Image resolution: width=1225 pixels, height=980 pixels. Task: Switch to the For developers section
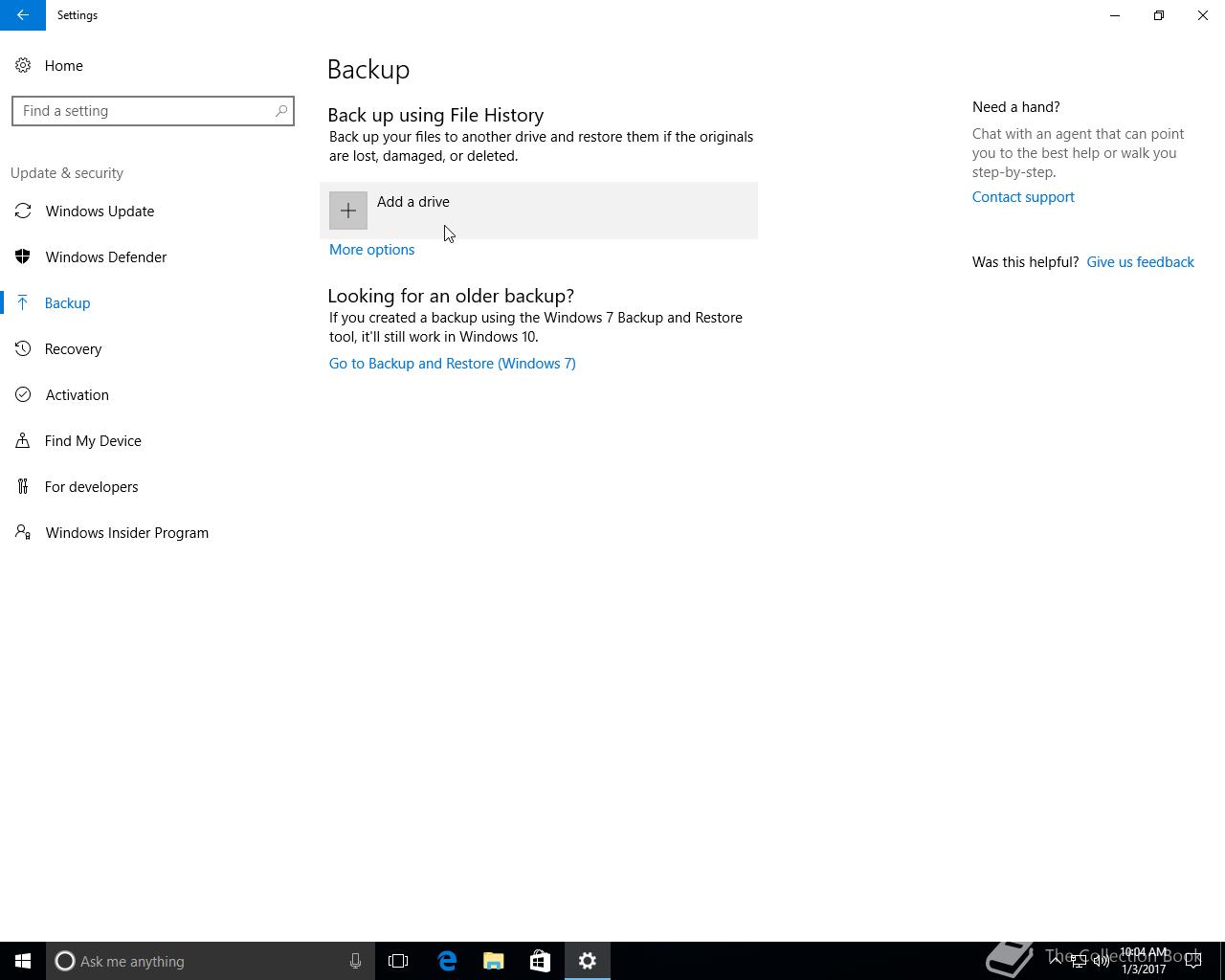[x=91, y=487]
